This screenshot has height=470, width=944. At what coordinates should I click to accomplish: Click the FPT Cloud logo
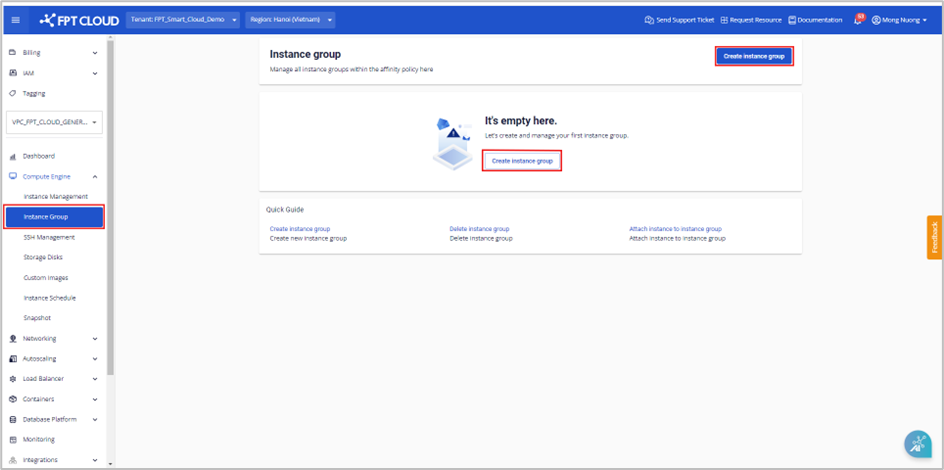[78, 20]
